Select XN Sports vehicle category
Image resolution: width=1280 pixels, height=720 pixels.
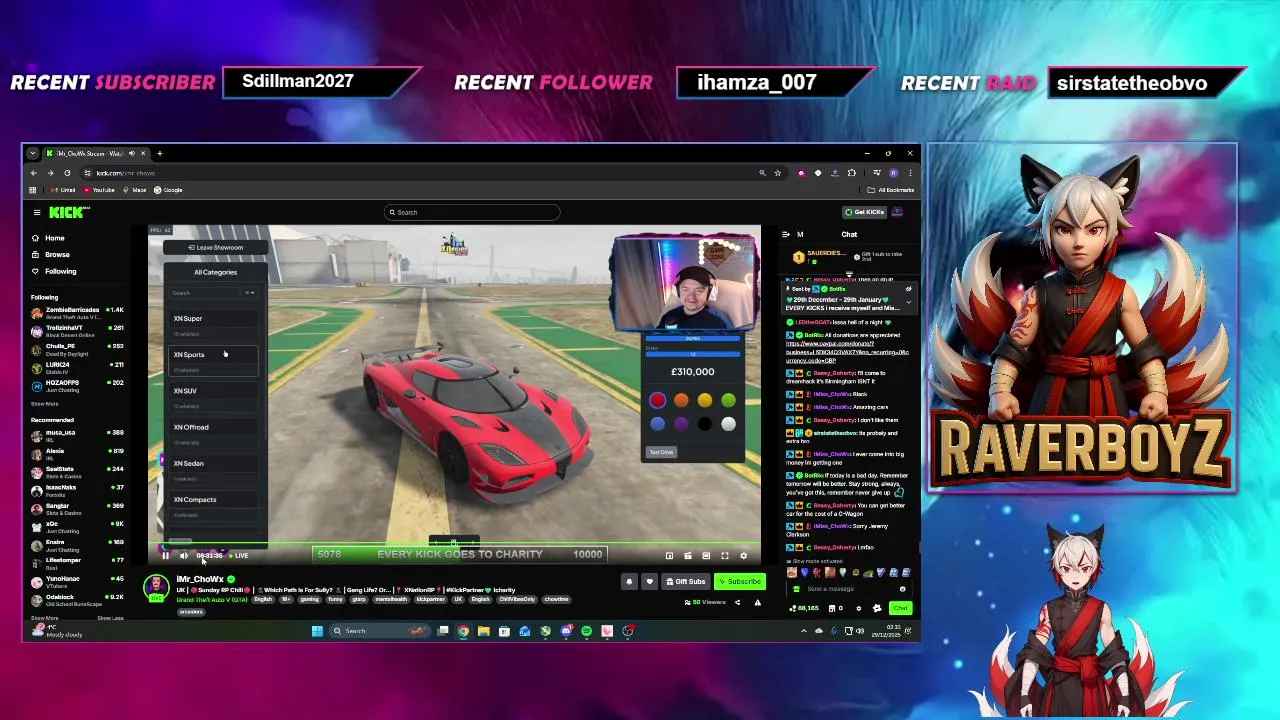pos(214,360)
